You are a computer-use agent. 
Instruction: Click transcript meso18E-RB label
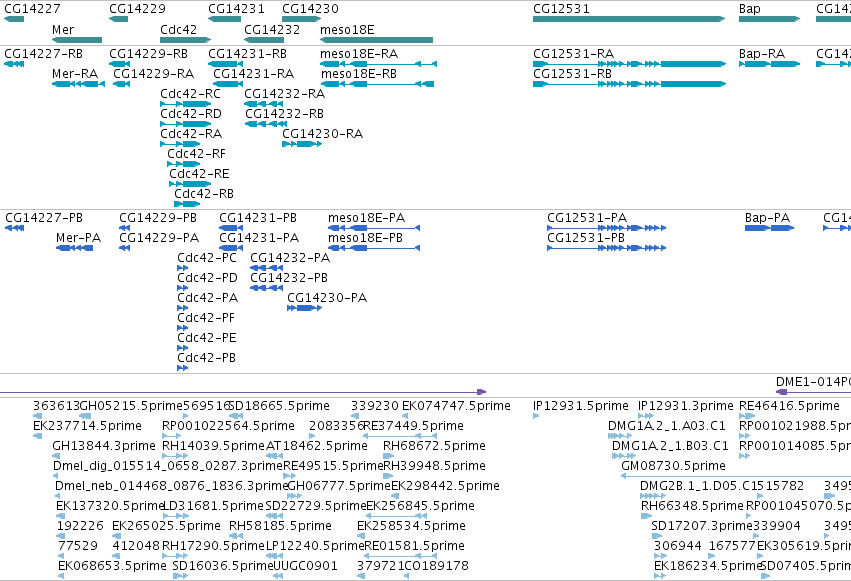pyautogui.click(x=359, y=74)
